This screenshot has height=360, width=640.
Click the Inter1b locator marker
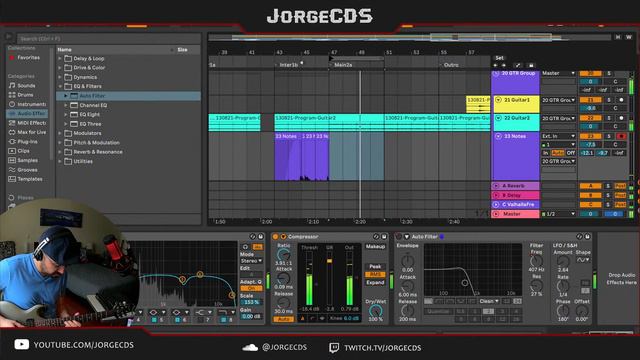pyautogui.click(x=288, y=65)
